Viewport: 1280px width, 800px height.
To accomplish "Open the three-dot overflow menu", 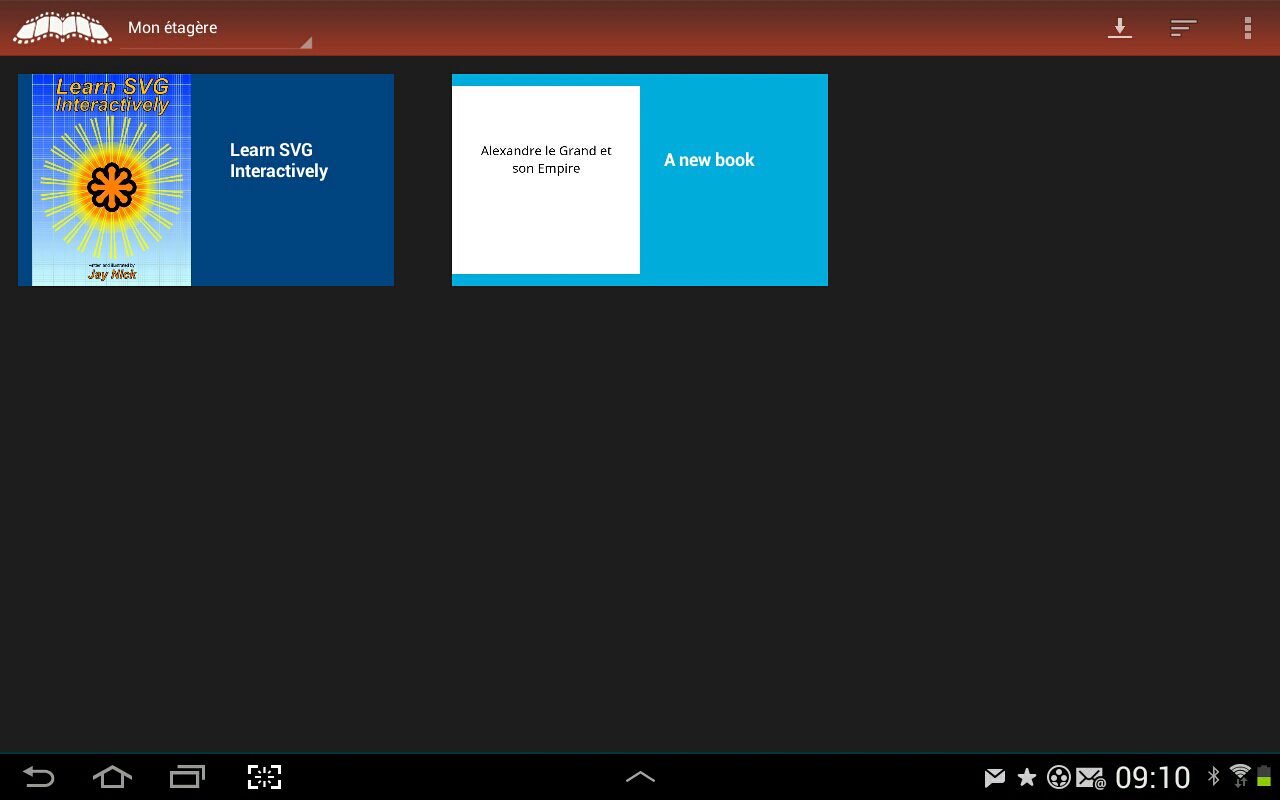I will point(1247,28).
